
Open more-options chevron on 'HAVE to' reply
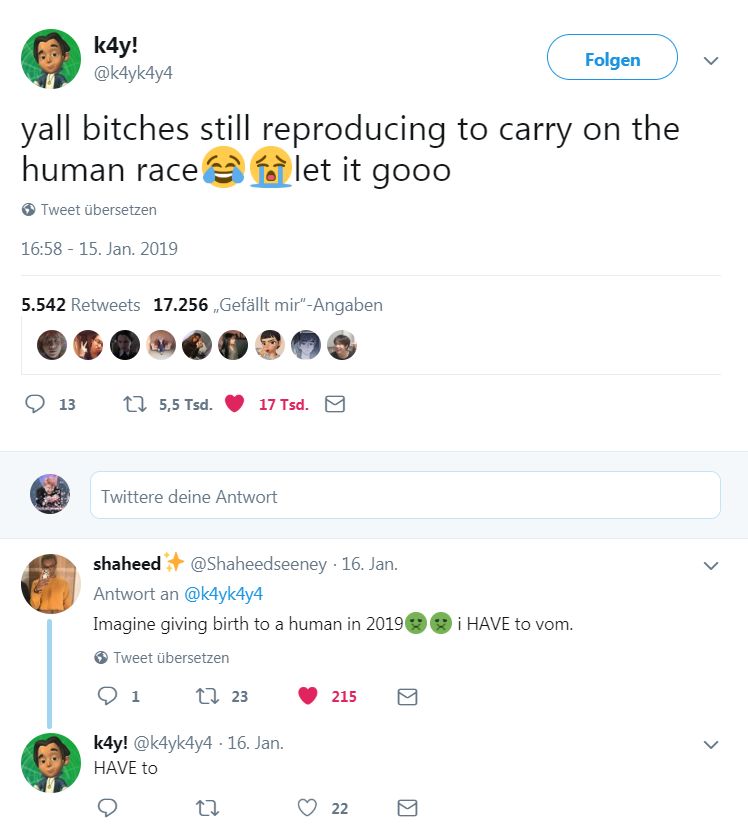(x=711, y=745)
